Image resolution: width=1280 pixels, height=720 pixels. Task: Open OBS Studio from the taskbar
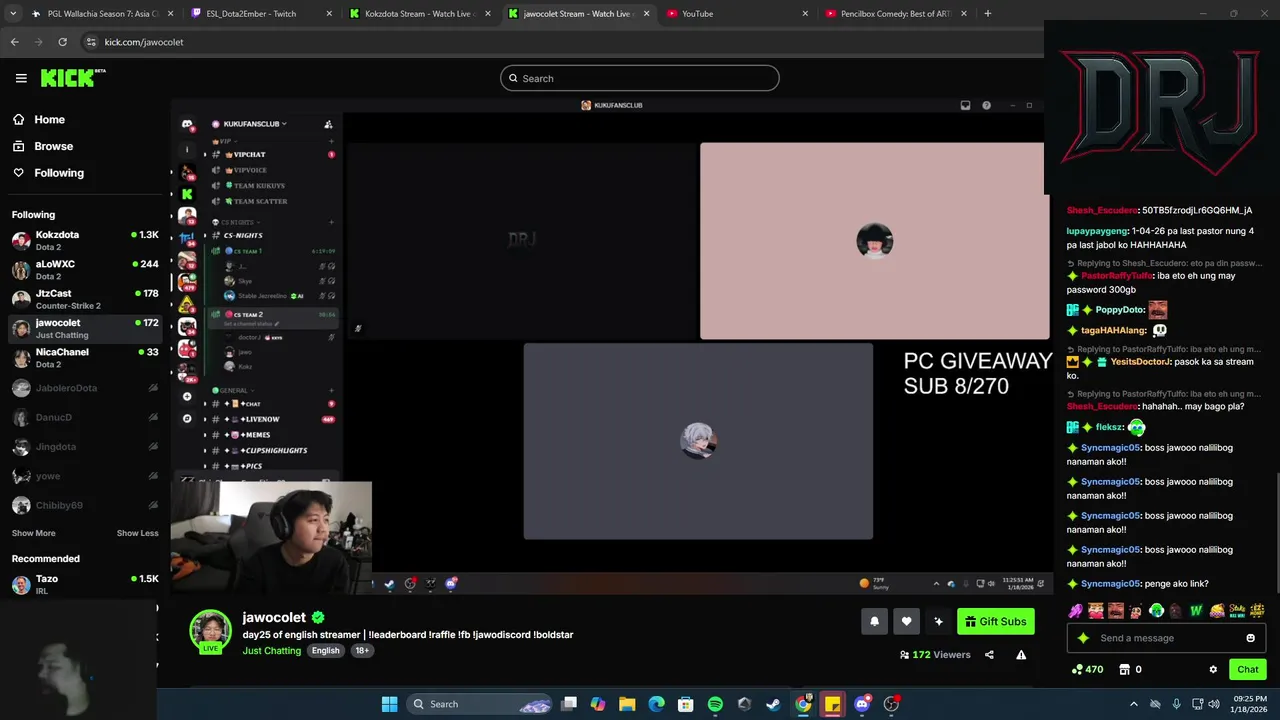[x=891, y=704]
